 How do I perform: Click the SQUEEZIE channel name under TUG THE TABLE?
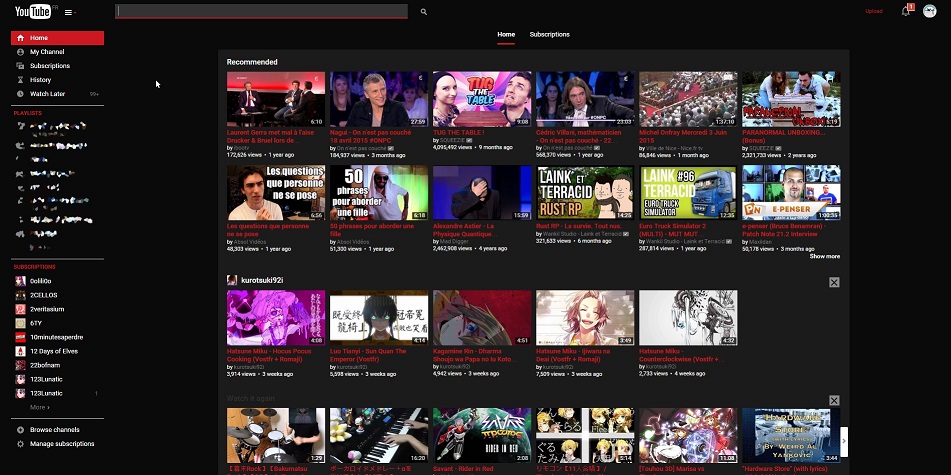pos(452,140)
